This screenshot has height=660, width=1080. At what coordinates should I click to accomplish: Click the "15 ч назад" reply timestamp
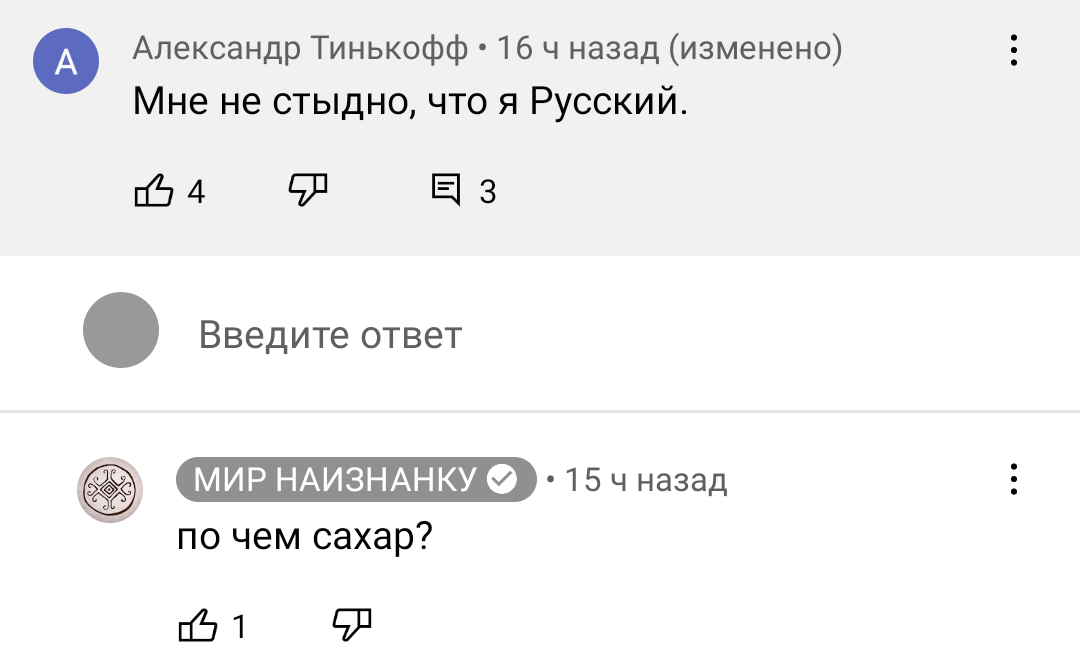(x=646, y=481)
